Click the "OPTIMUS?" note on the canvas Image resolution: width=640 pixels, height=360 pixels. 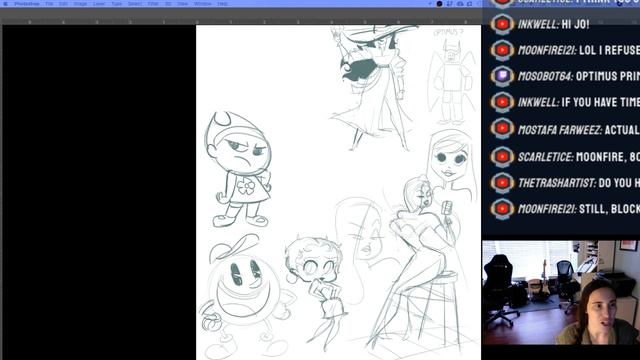click(448, 32)
